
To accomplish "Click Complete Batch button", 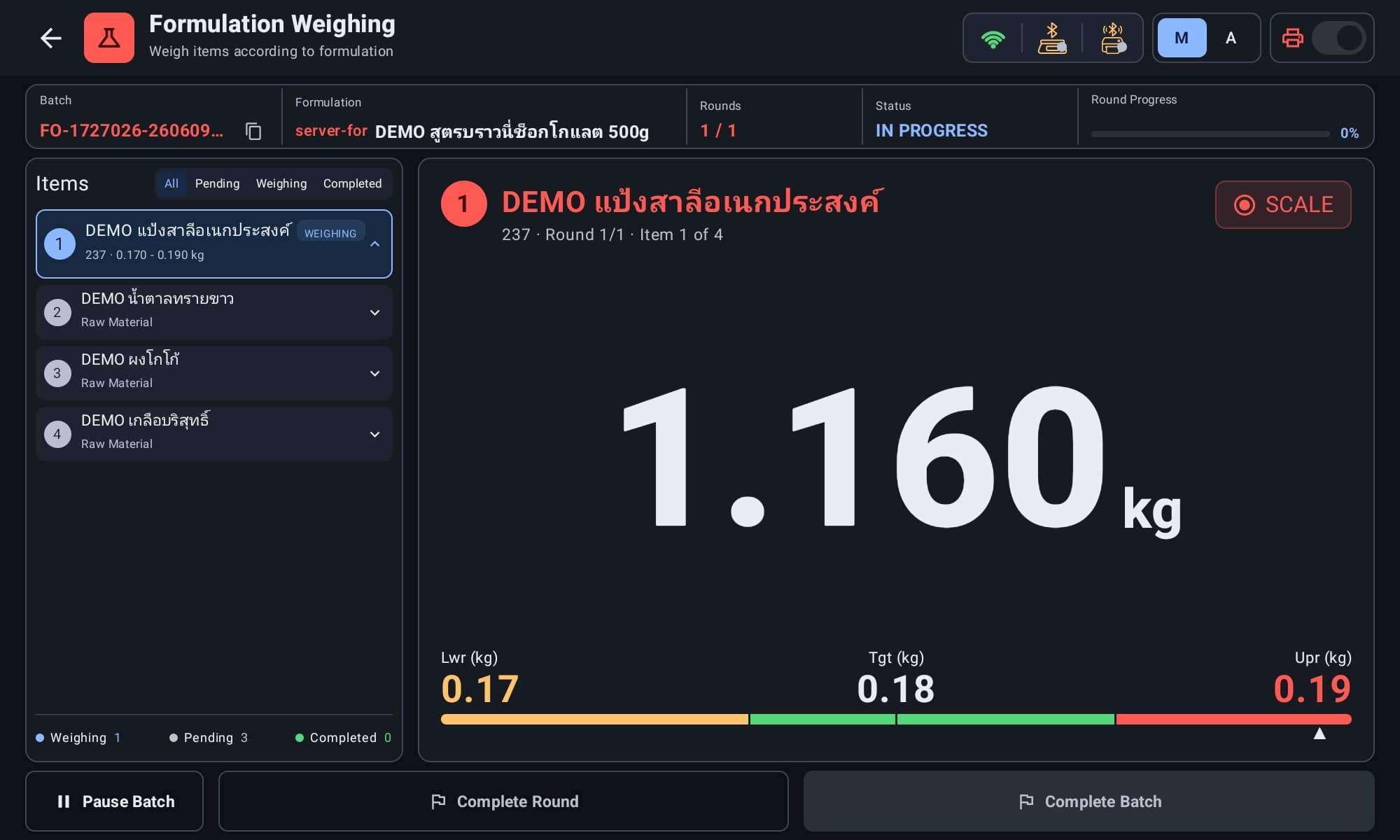I will (1088, 801).
